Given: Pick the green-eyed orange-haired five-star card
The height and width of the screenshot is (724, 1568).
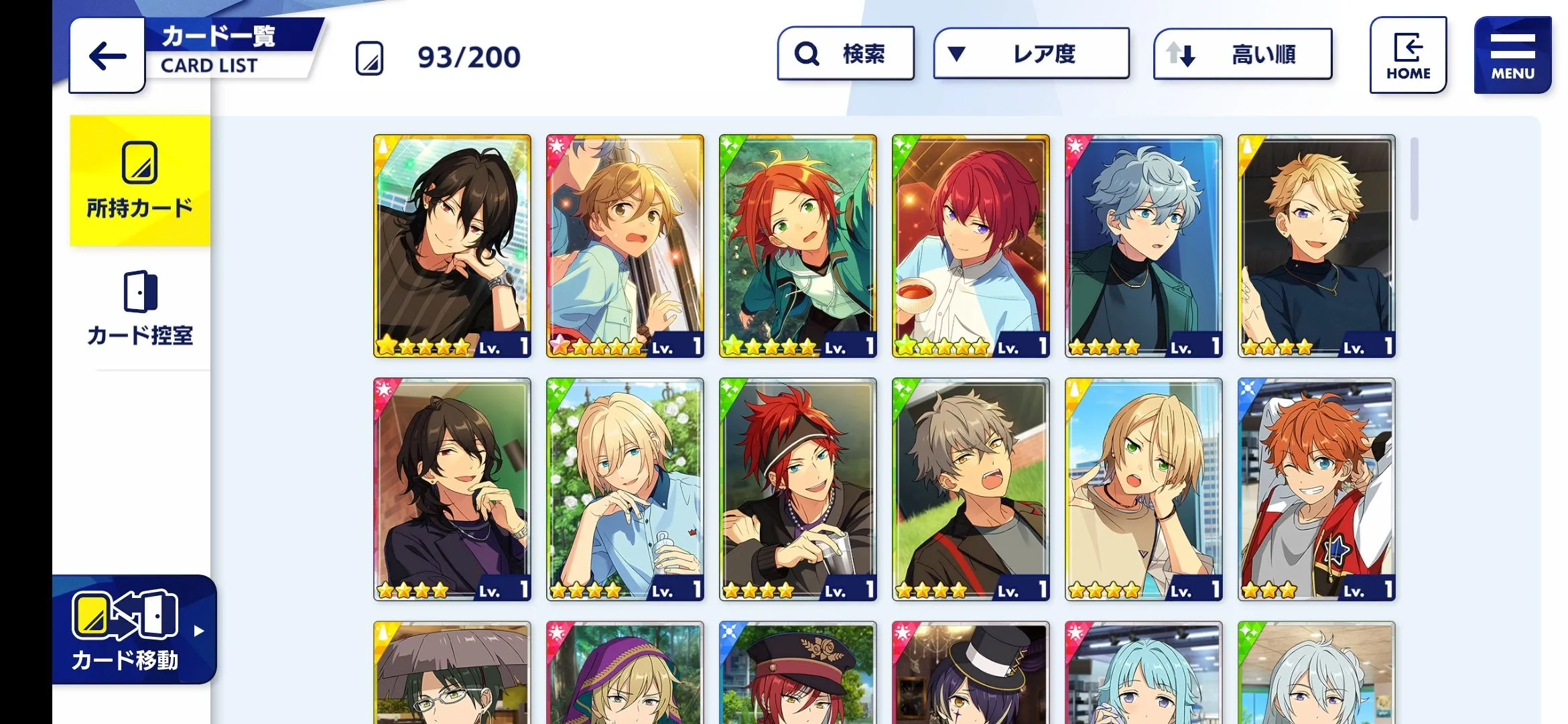Looking at the screenshot, I should point(798,246).
